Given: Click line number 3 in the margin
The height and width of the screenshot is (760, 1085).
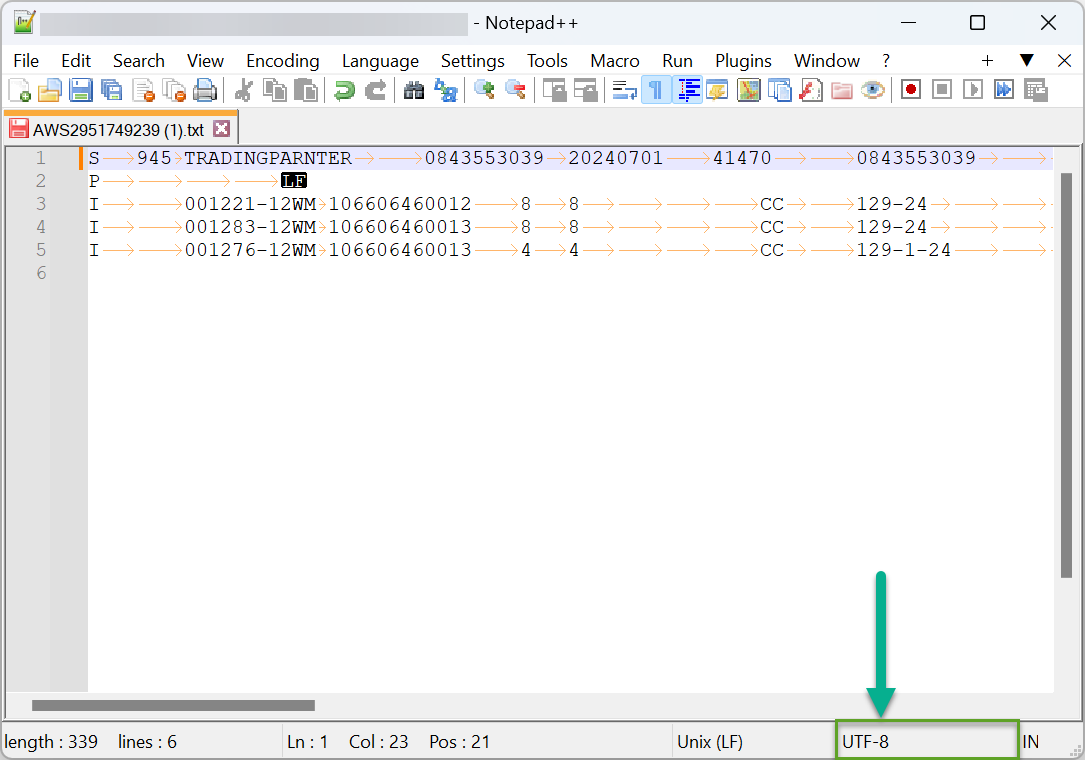Looking at the screenshot, I should coord(40,203).
